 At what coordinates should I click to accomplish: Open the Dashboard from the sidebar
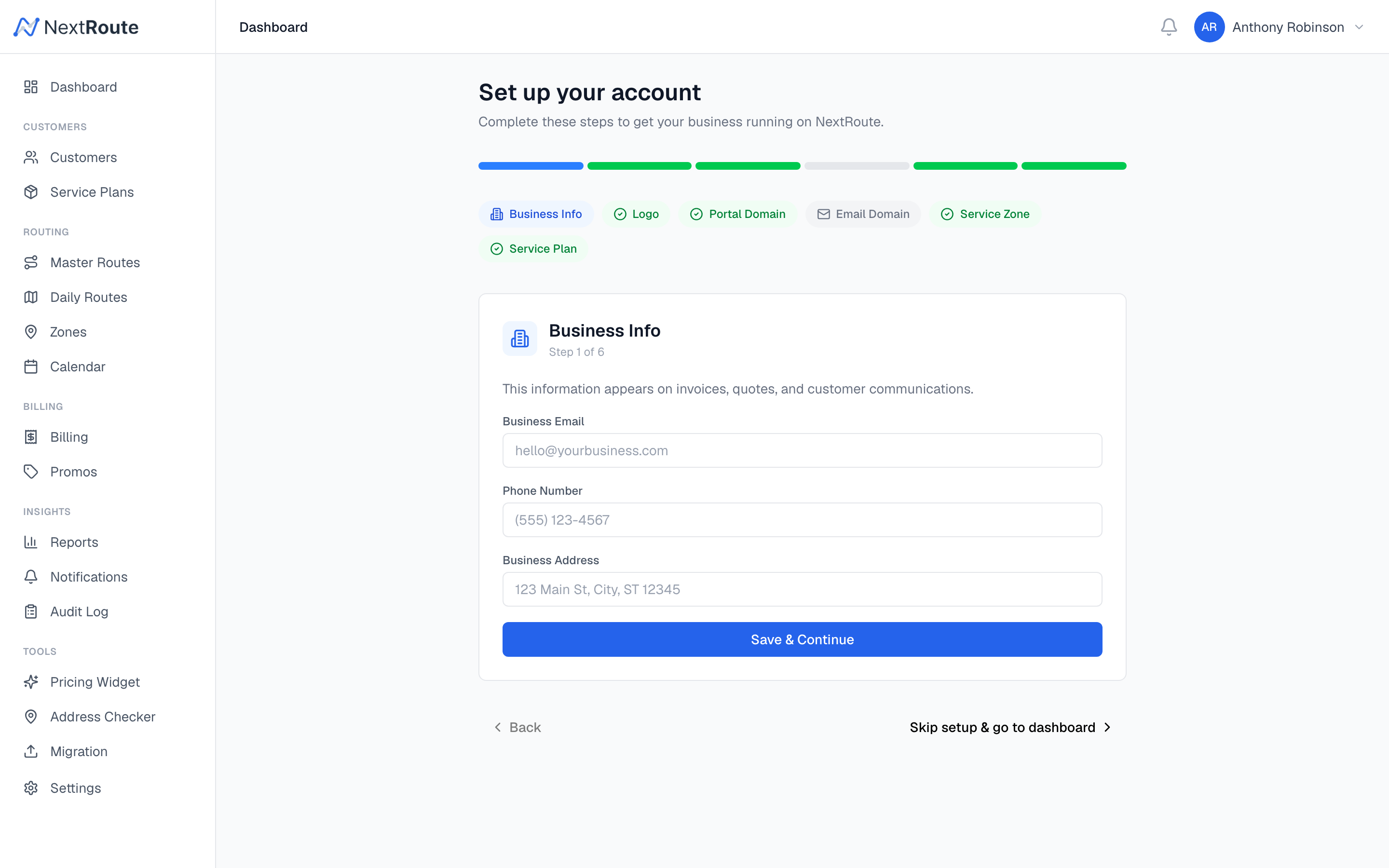[x=83, y=87]
